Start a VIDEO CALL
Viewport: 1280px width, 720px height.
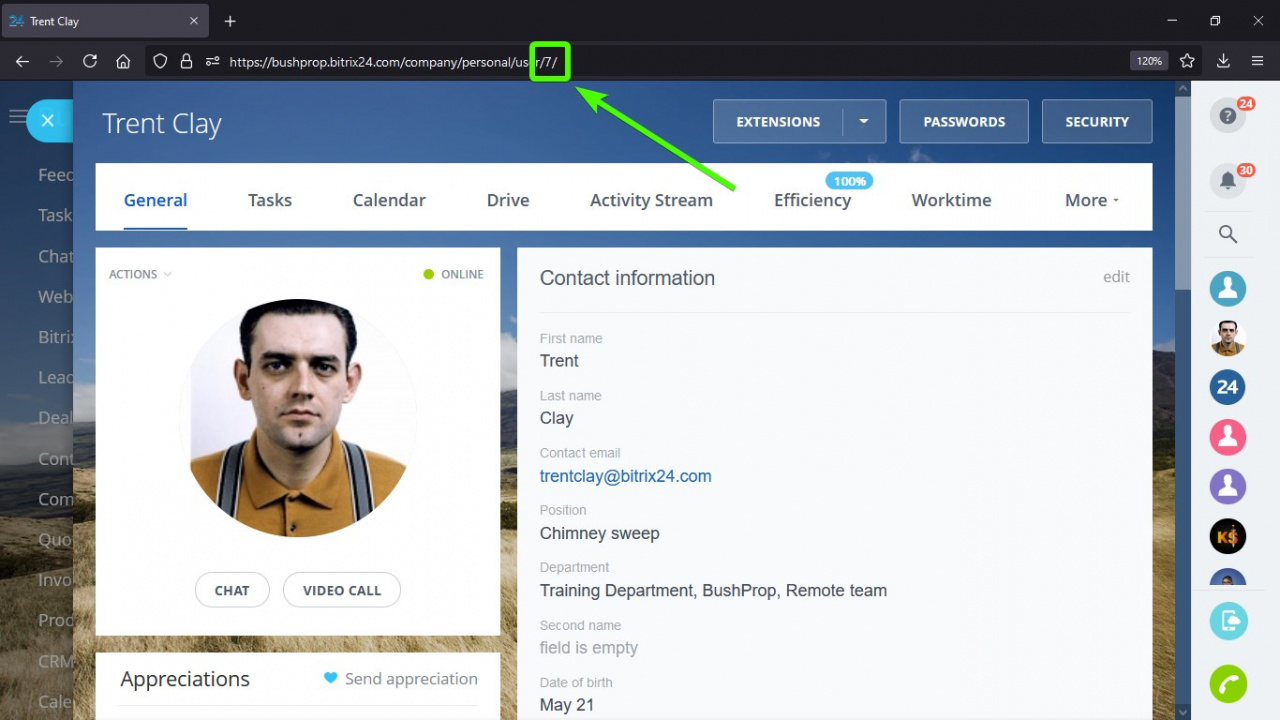342,590
